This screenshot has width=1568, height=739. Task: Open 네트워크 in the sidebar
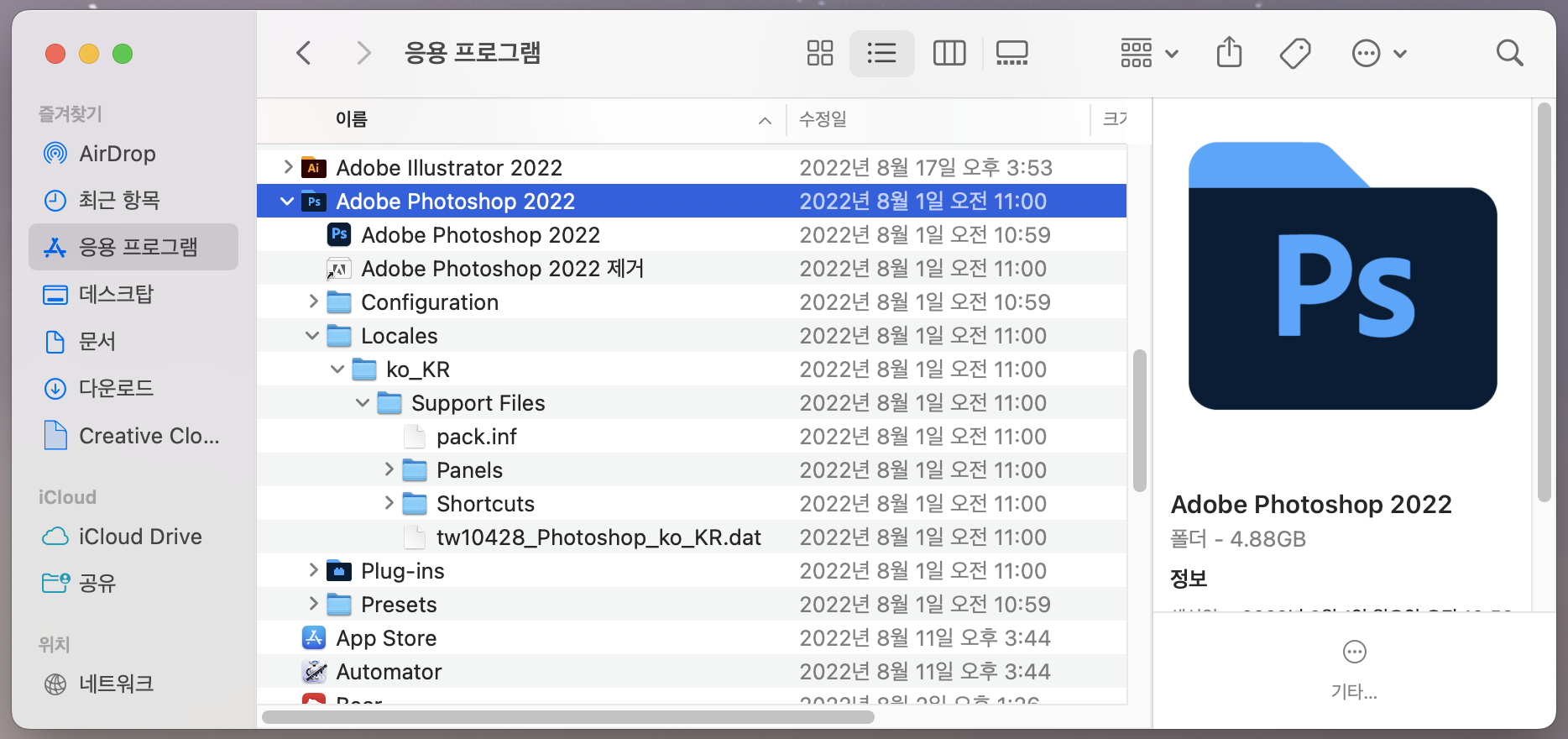[x=134, y=684]
